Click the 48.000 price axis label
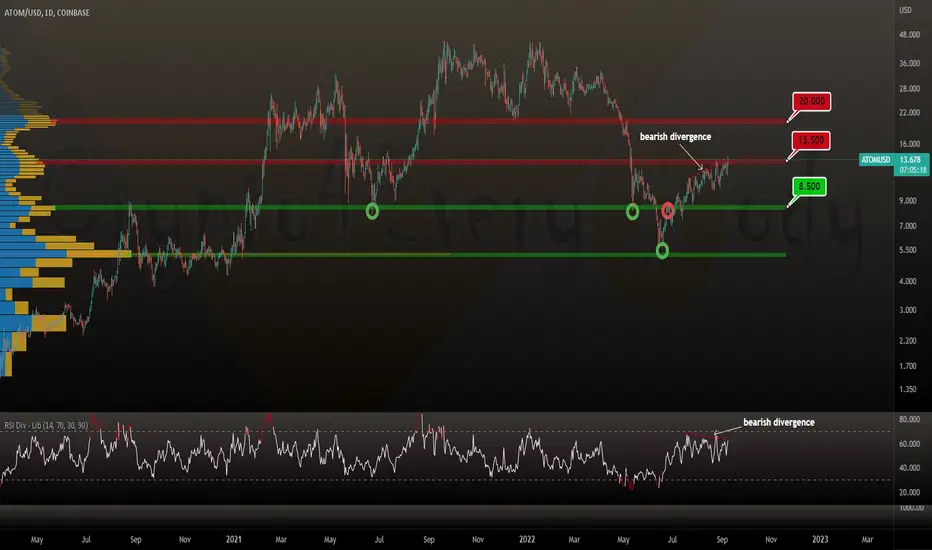This screenshot has width=932, height=550. 909,35
